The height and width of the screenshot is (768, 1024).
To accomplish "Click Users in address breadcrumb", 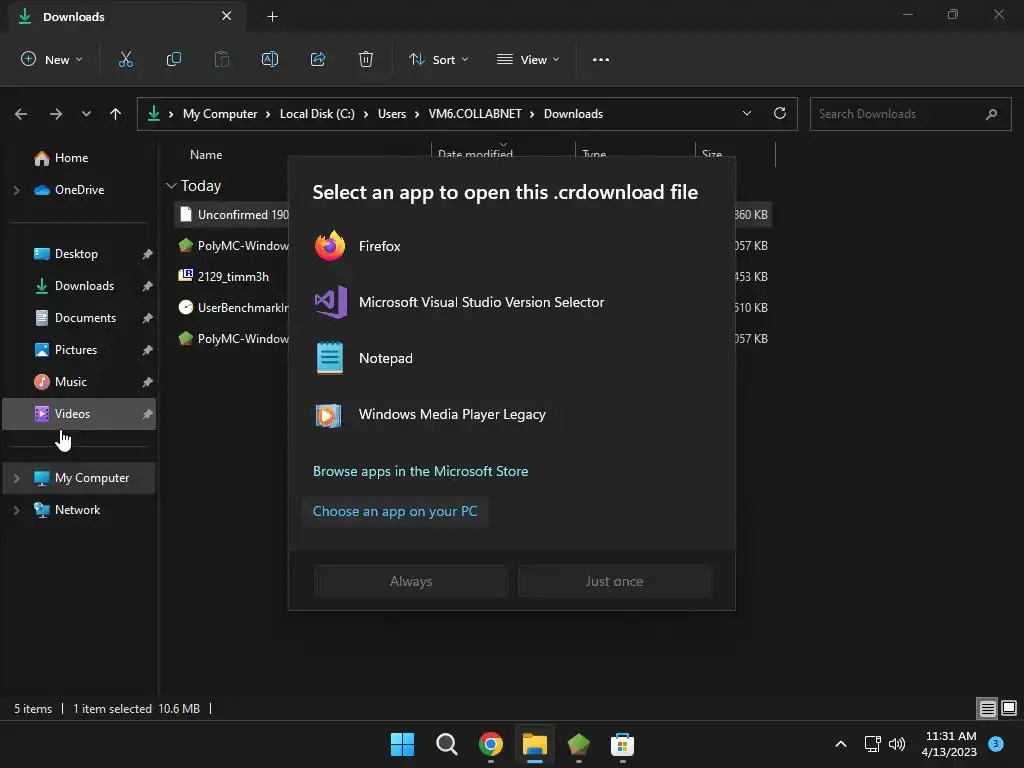I will 392,114.
